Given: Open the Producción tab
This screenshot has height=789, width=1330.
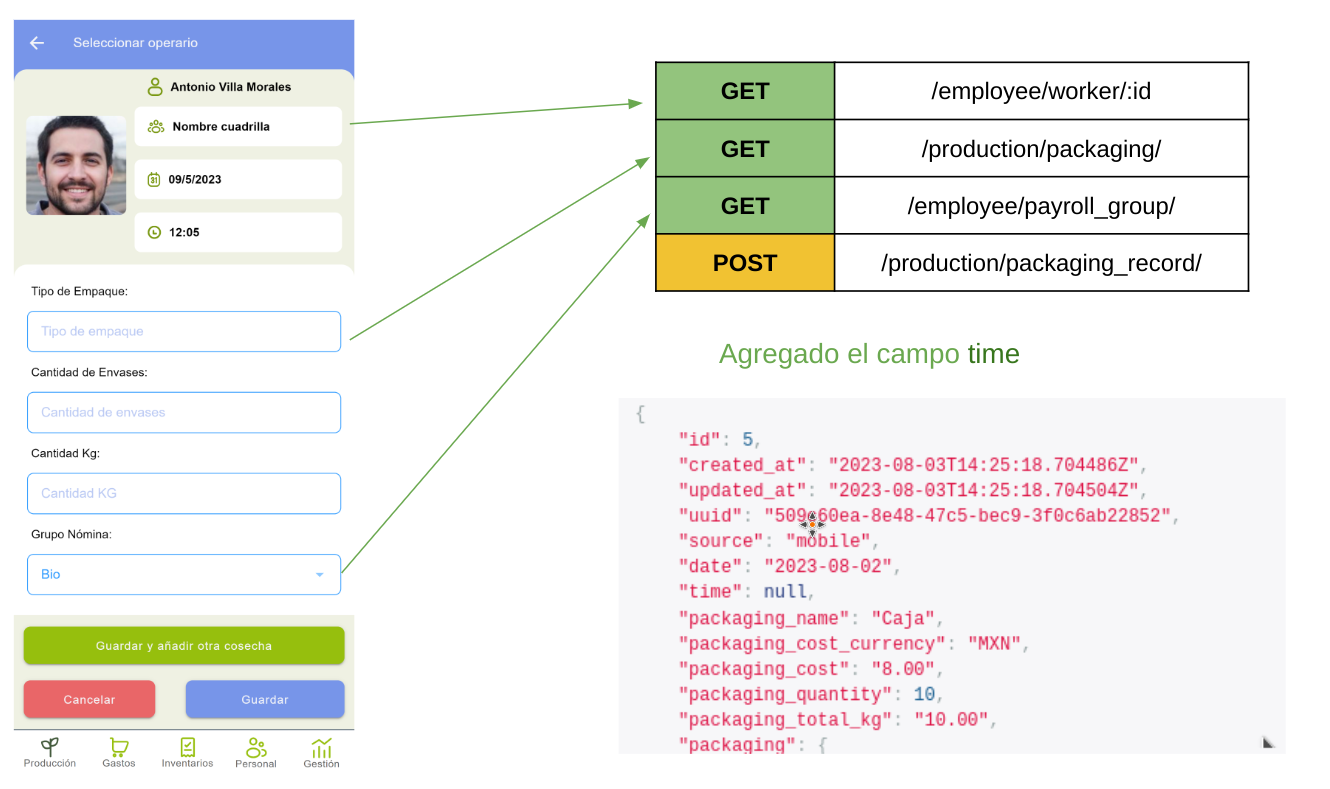Looking at the screenshot, I should click(50, 752).
